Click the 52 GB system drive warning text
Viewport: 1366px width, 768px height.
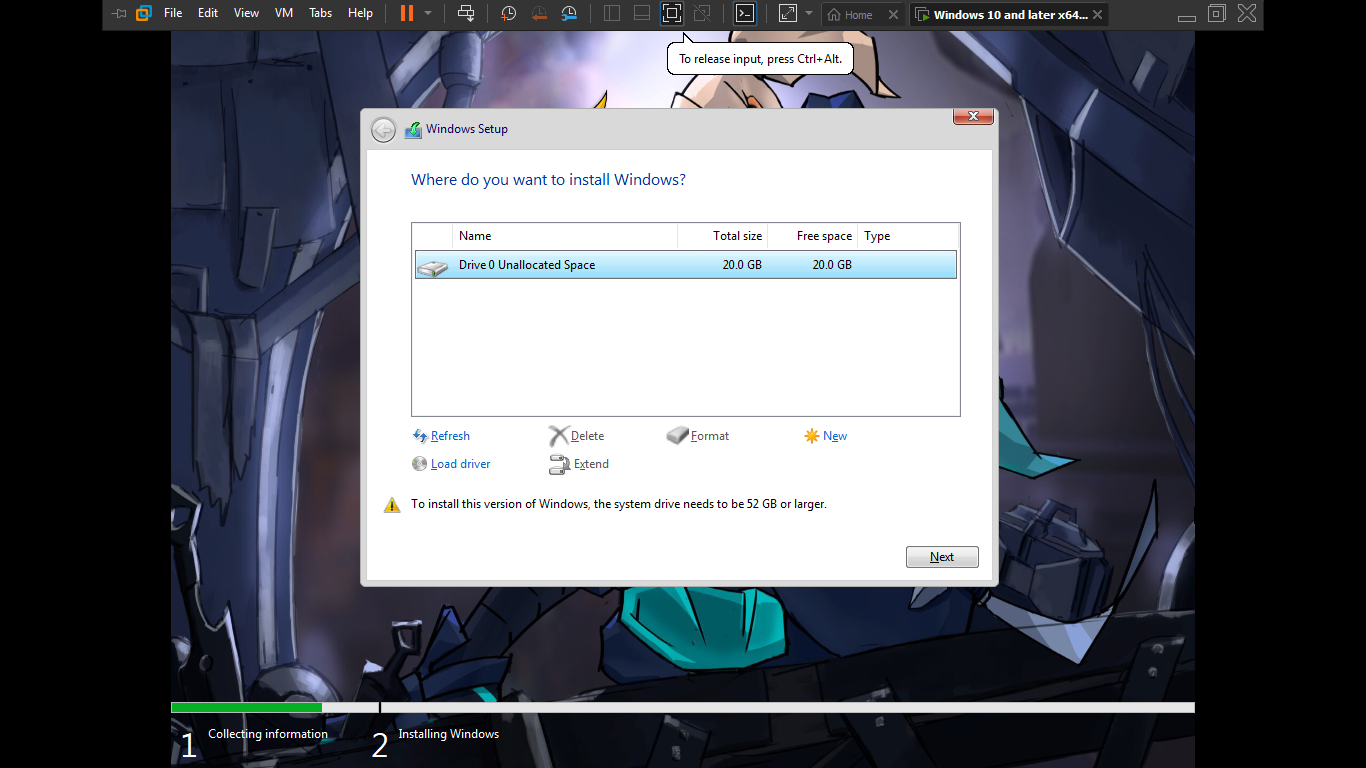click(619, 504)
